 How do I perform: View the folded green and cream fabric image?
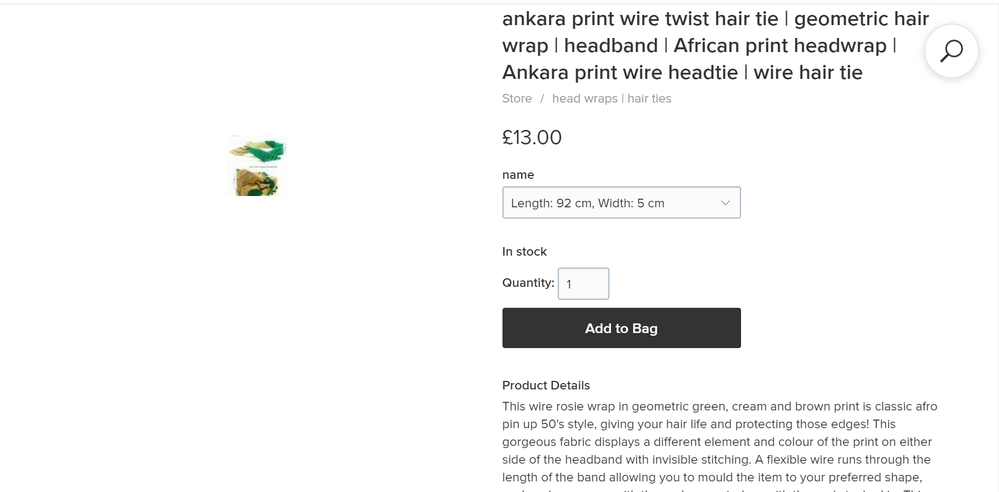256,182
